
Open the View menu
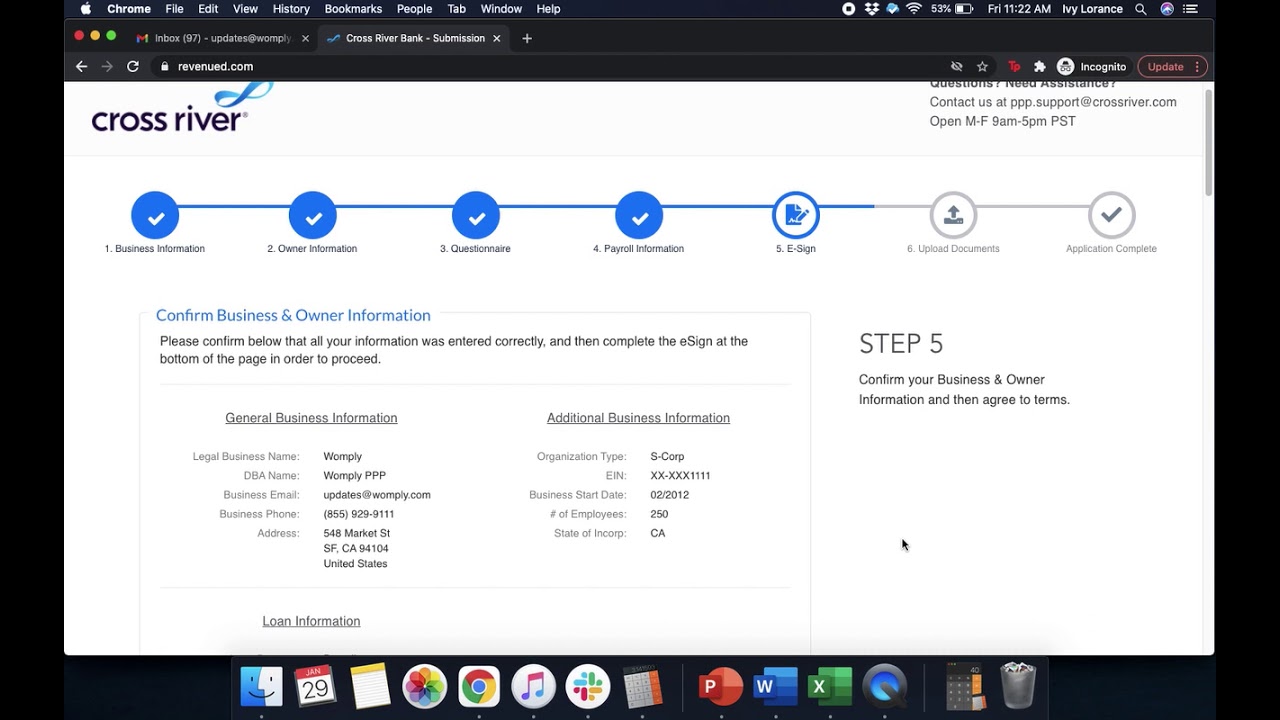(245, 9)
